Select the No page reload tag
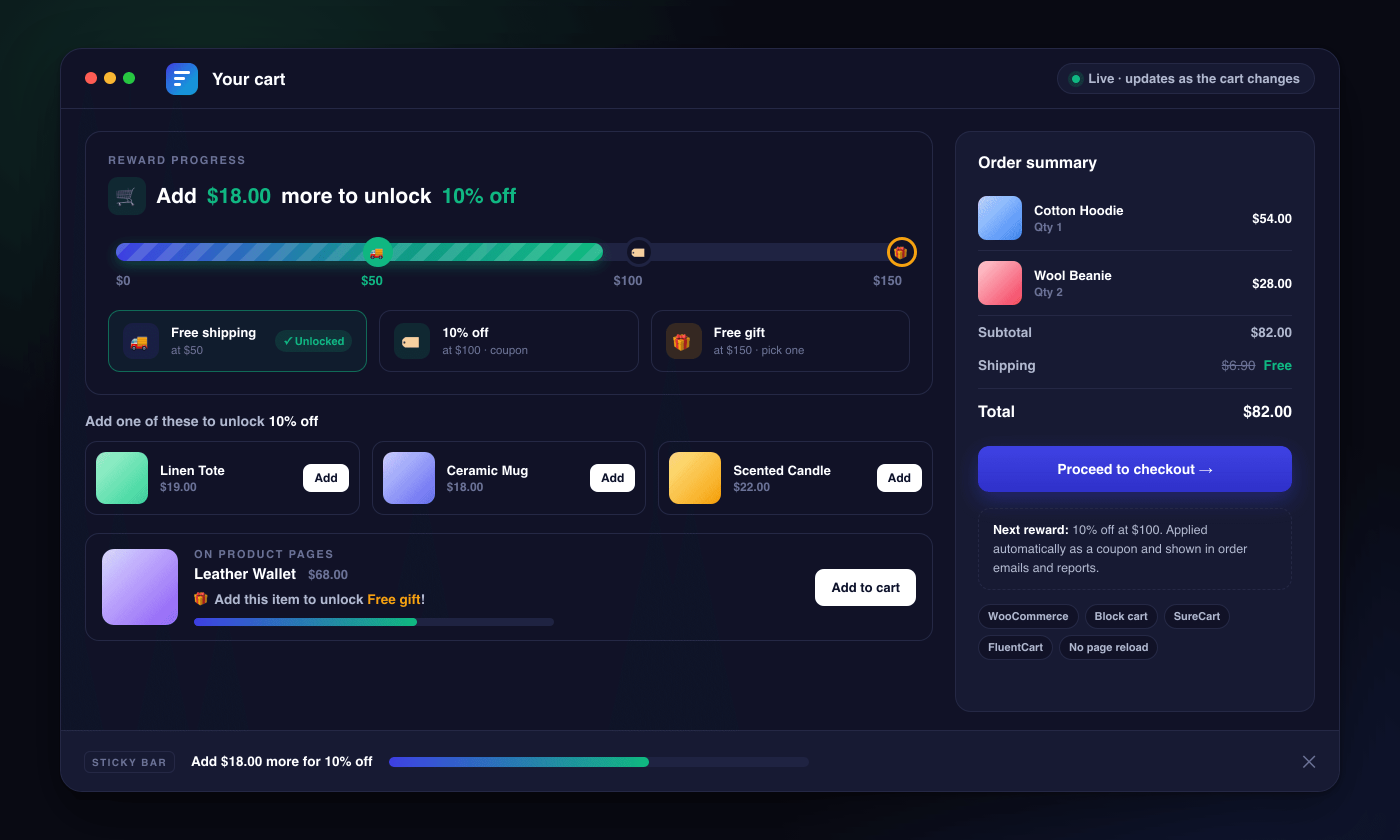The image size is (1400, 840). [x=1108, y=647]
